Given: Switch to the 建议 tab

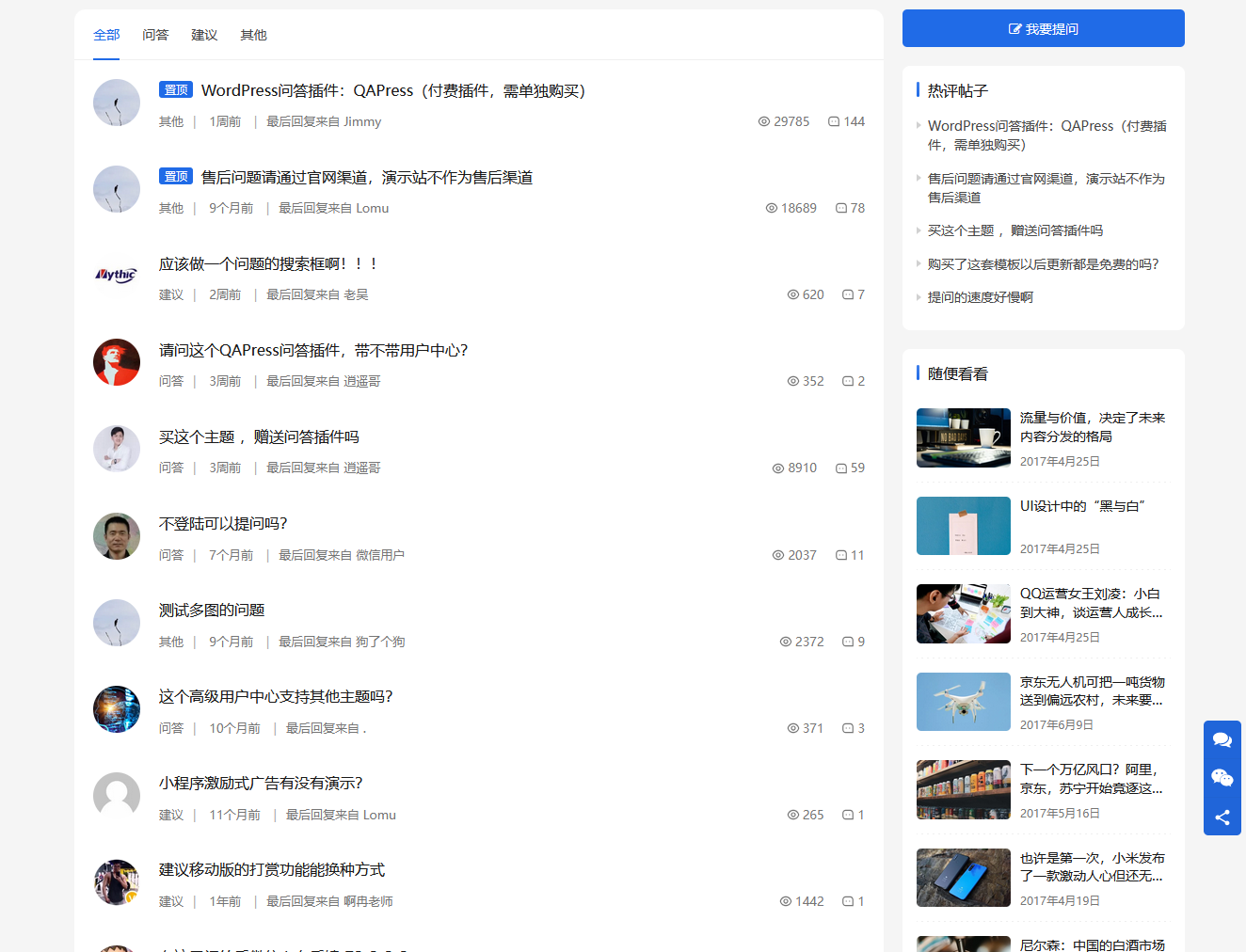Looking at the screenshot, I should click(204, 35).
